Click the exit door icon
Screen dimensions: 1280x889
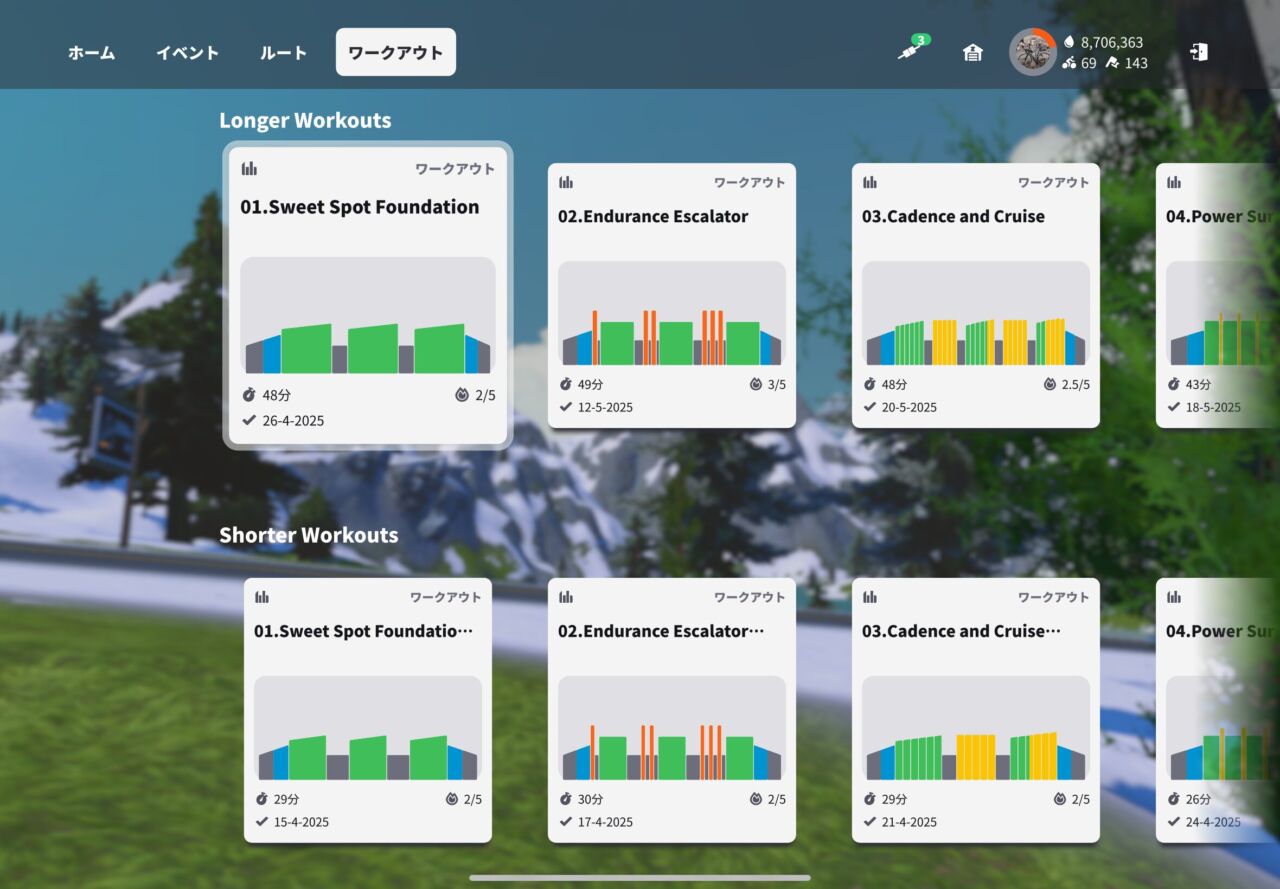click(1199, 52)
